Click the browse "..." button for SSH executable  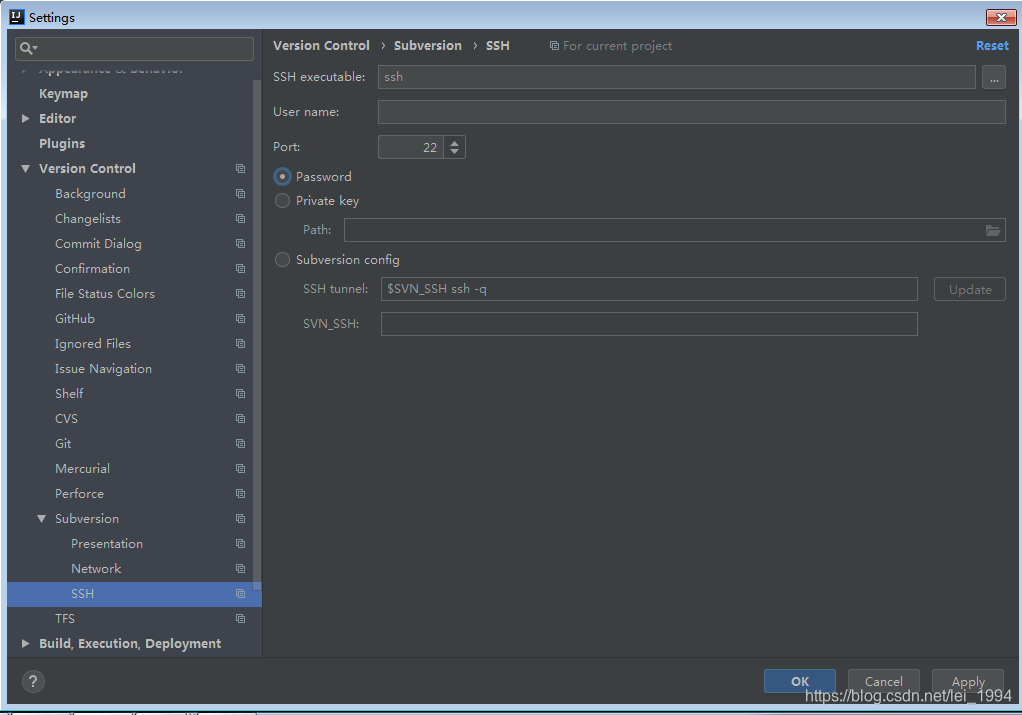point(993,76)
